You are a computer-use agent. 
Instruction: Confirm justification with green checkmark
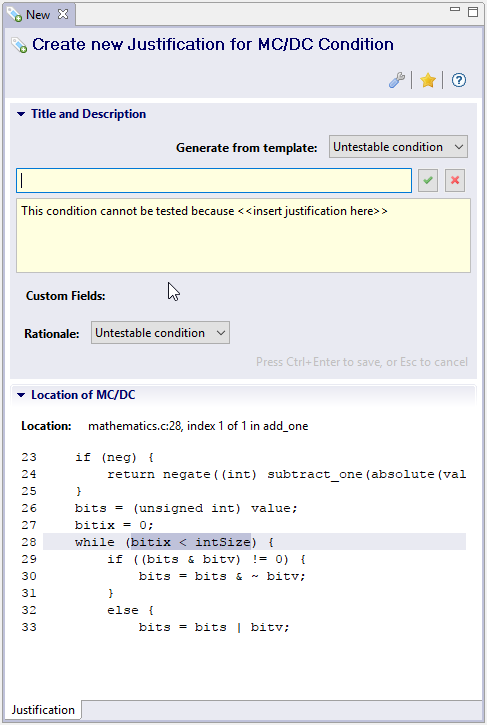coord(428,180)
